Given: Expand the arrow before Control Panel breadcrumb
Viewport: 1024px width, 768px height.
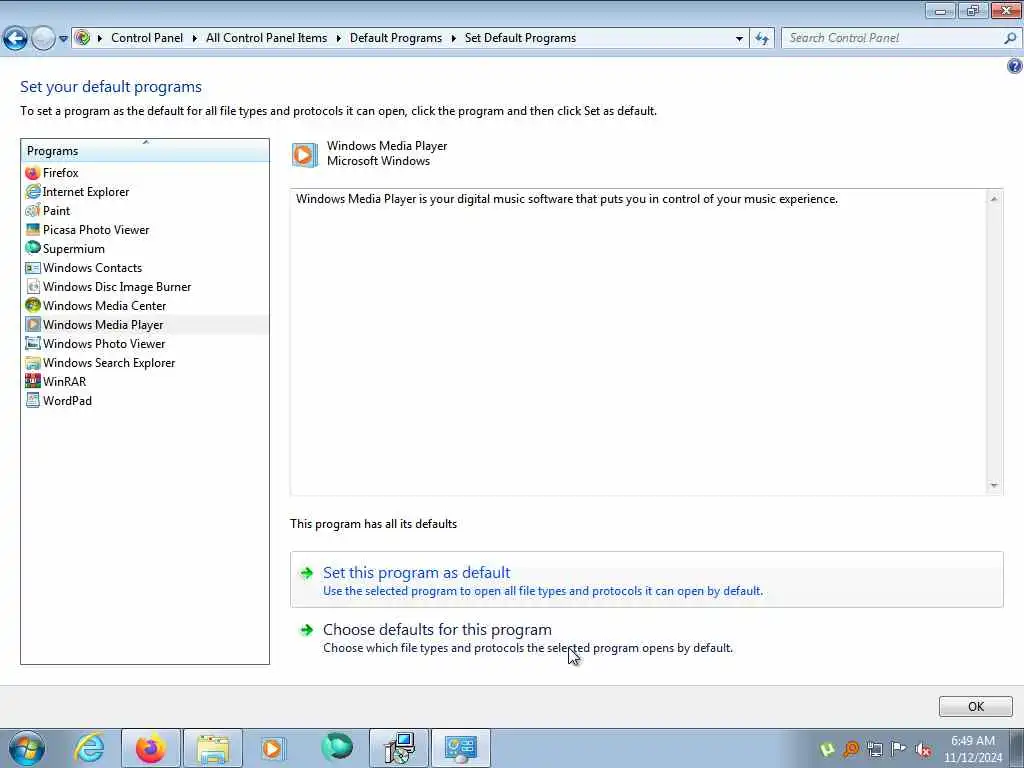Looking at the screenshot, I should (100, 39).
